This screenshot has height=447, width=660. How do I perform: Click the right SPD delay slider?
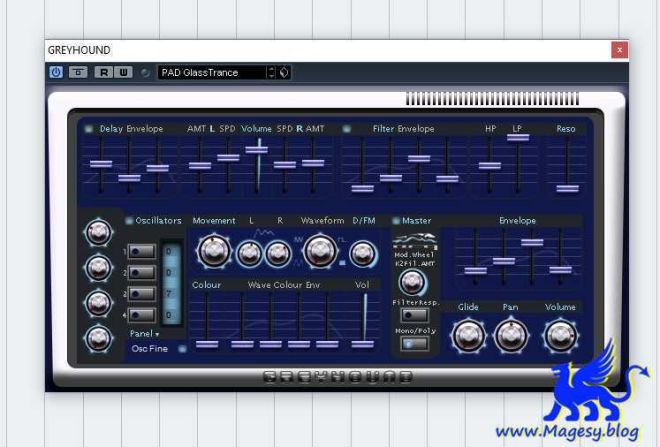[285, 165]
